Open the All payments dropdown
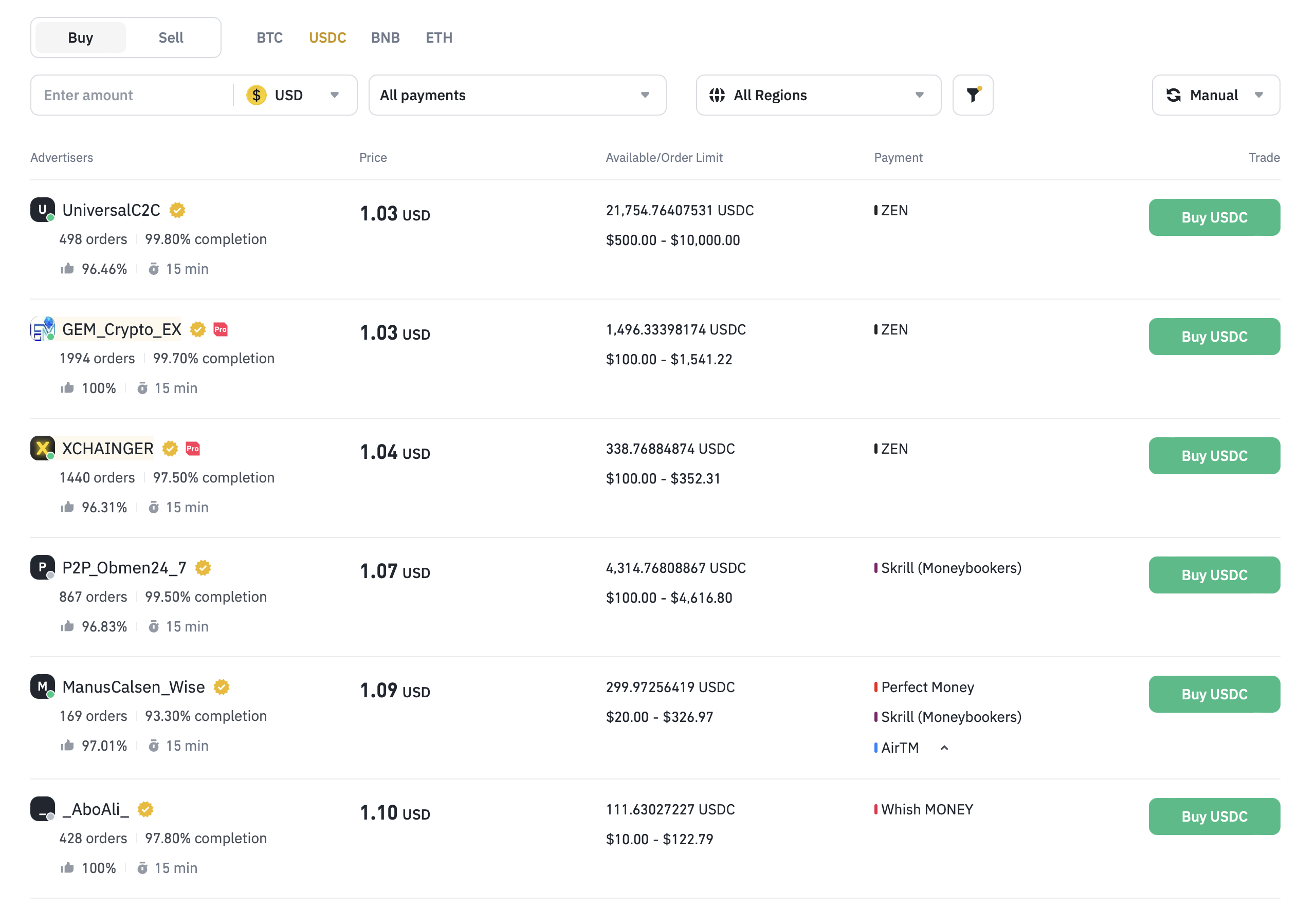Viewport: 1316px width, 910px height. [x=516, y=95]
